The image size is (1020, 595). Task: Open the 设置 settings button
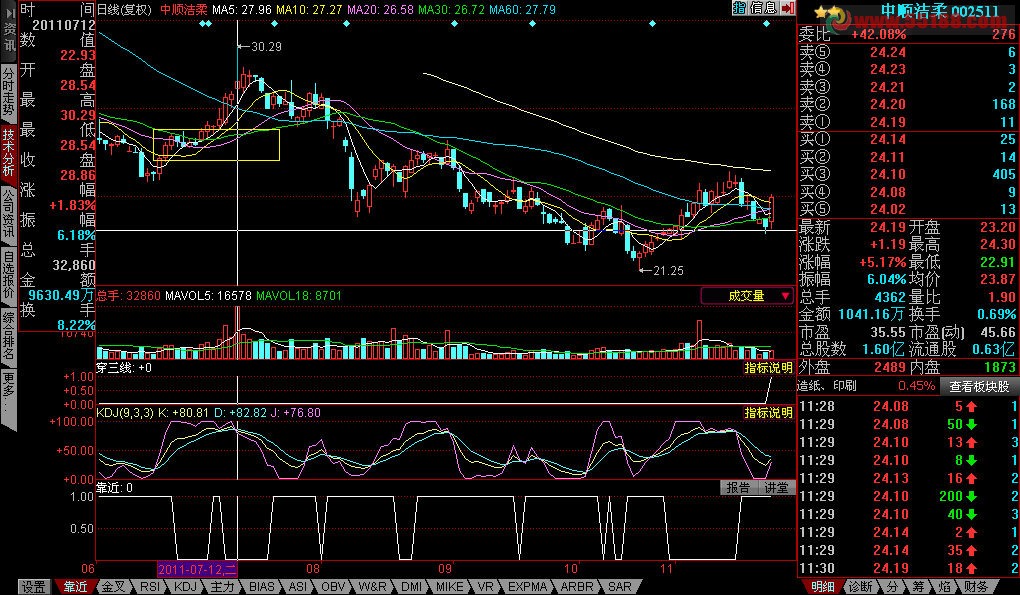(x=34, y=587)
